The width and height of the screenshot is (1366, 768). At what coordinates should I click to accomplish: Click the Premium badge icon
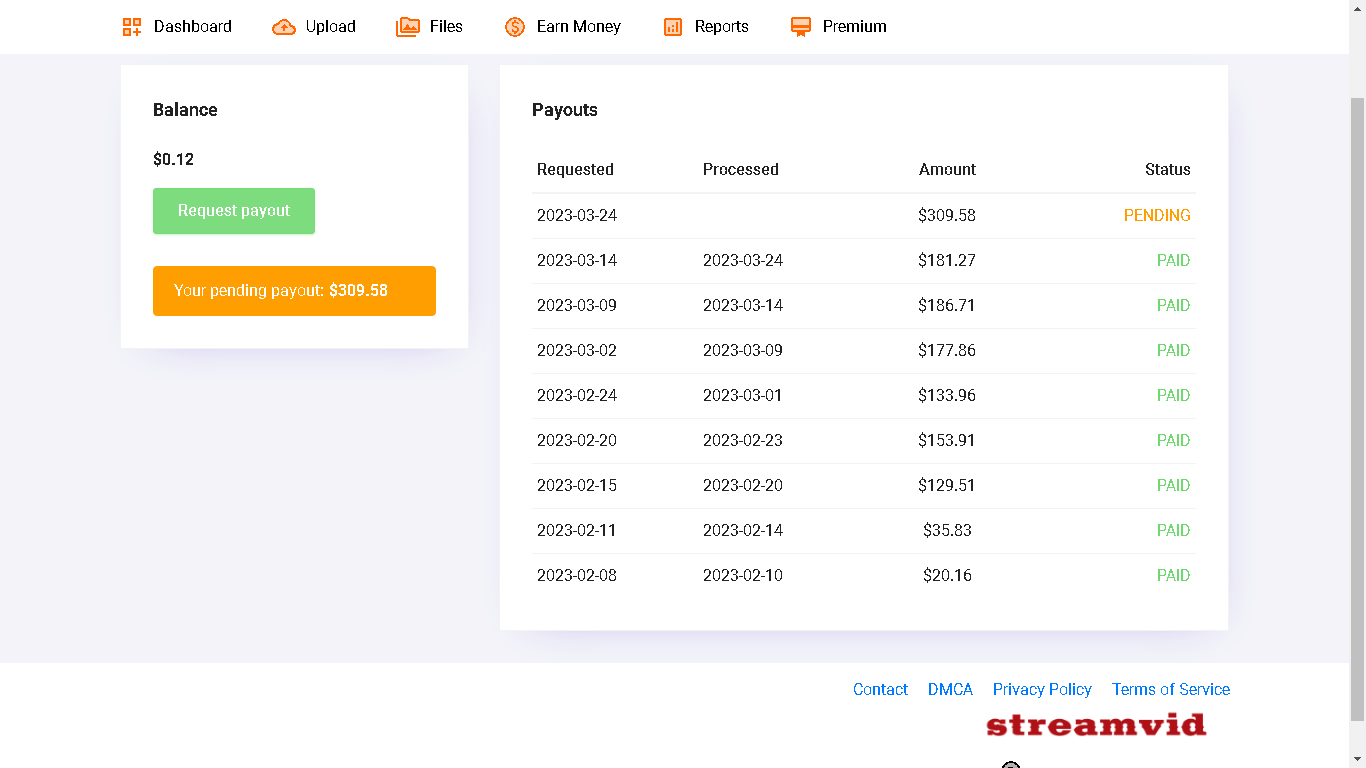click(x=801, y=27)
